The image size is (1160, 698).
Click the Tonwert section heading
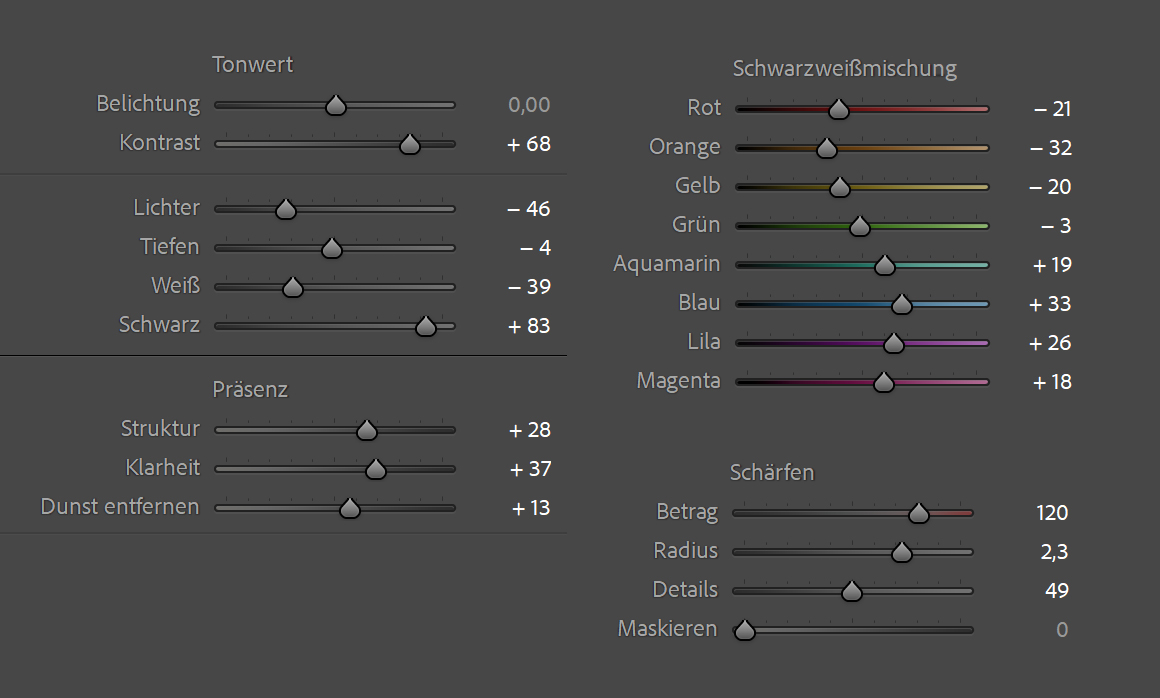point(252,64)
